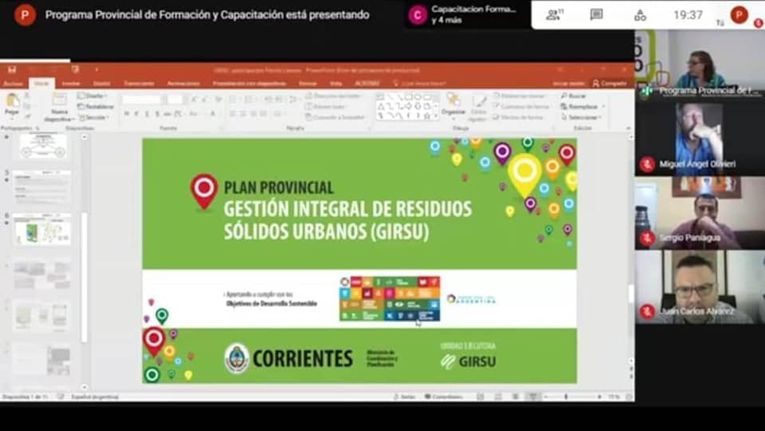Open the Transiciones tab

[x=139, y=83]
